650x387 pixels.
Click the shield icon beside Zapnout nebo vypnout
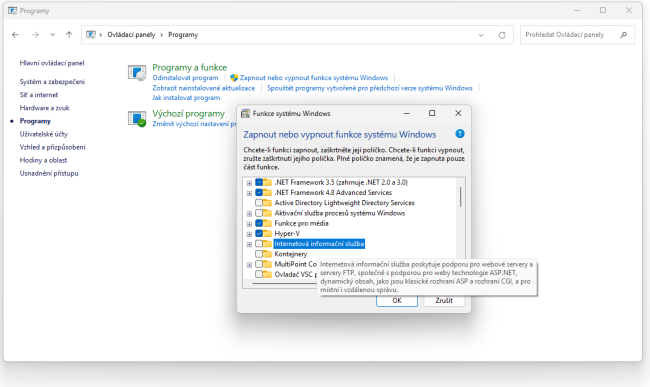click(234, 77)
